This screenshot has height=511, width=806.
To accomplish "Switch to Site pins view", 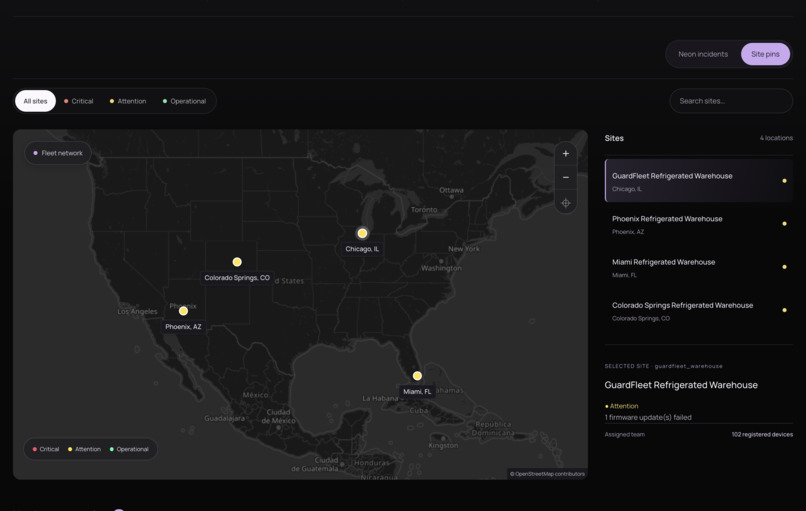I will [x=765, y=54].
